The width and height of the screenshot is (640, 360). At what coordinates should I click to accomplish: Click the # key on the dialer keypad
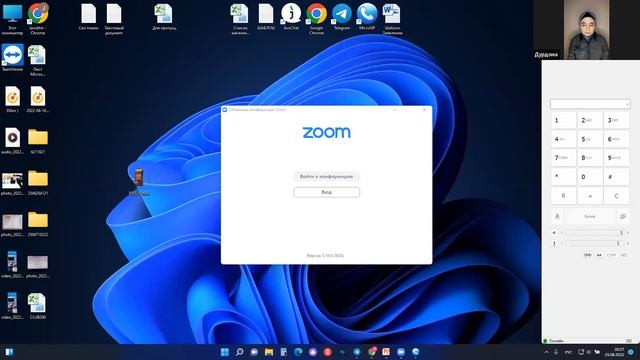tap(616, 177)
